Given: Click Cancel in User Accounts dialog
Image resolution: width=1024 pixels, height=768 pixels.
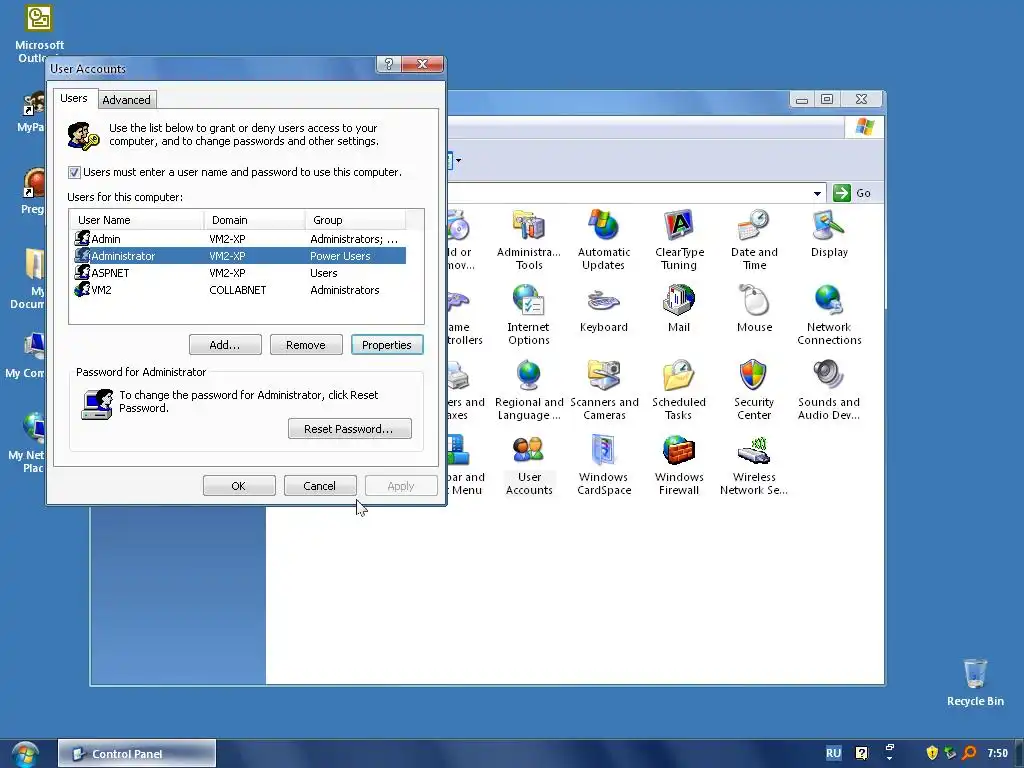Looking at the screenshot, I should pos(319,486).
